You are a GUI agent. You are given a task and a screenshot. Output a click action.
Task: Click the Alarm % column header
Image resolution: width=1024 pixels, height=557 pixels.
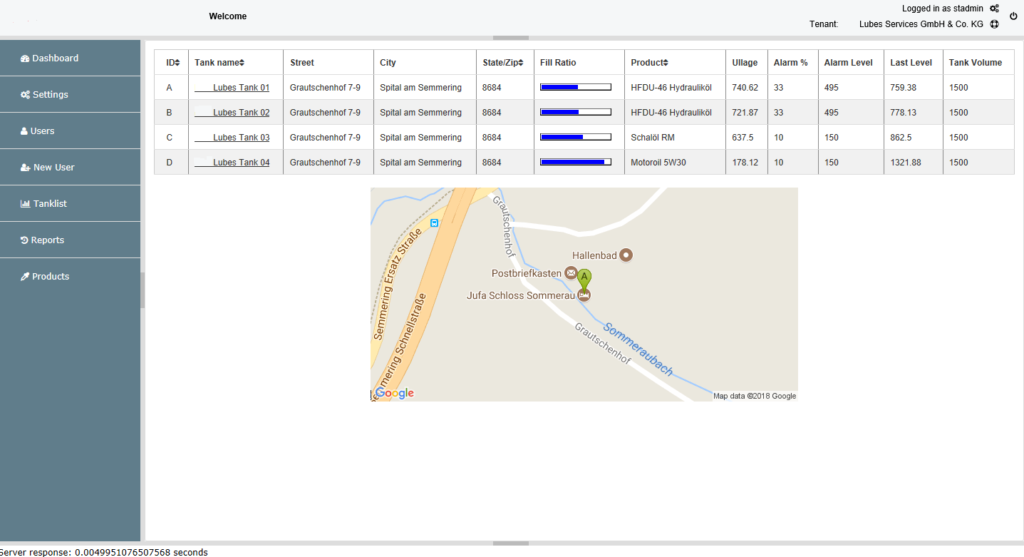point(790,63)
